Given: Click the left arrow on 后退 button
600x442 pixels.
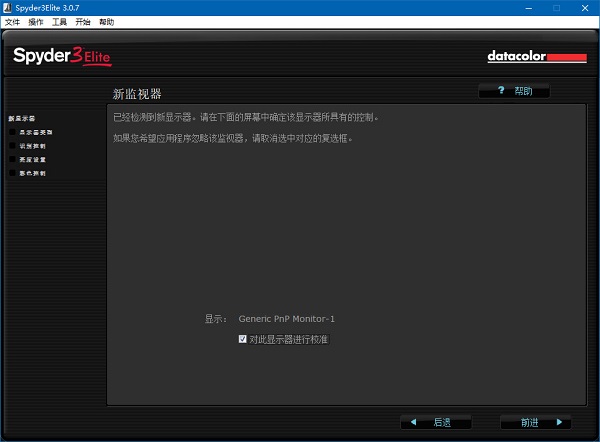Looking at the screenshot, I should [413, 422].
